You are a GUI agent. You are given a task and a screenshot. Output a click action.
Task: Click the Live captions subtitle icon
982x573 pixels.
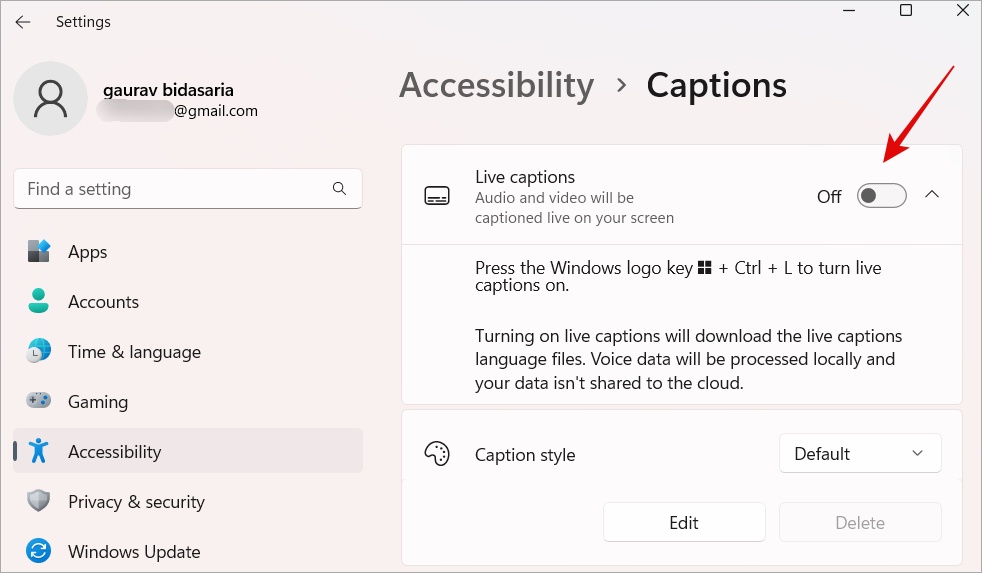click(x=437, y=195)
